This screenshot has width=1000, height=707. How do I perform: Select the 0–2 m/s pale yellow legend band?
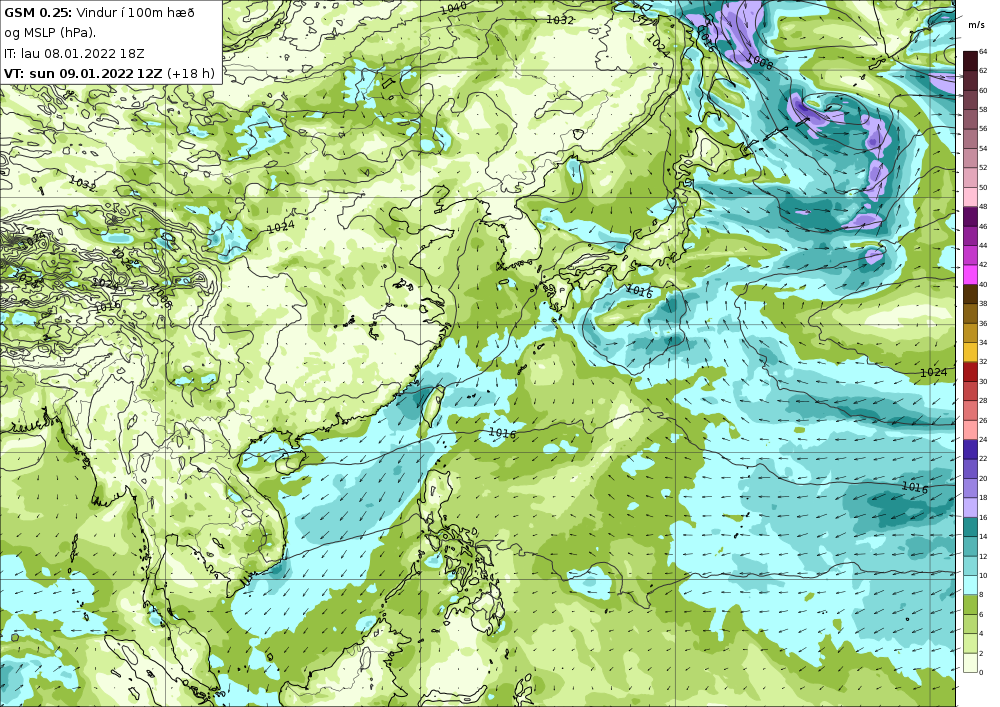[x=970, y=663]
